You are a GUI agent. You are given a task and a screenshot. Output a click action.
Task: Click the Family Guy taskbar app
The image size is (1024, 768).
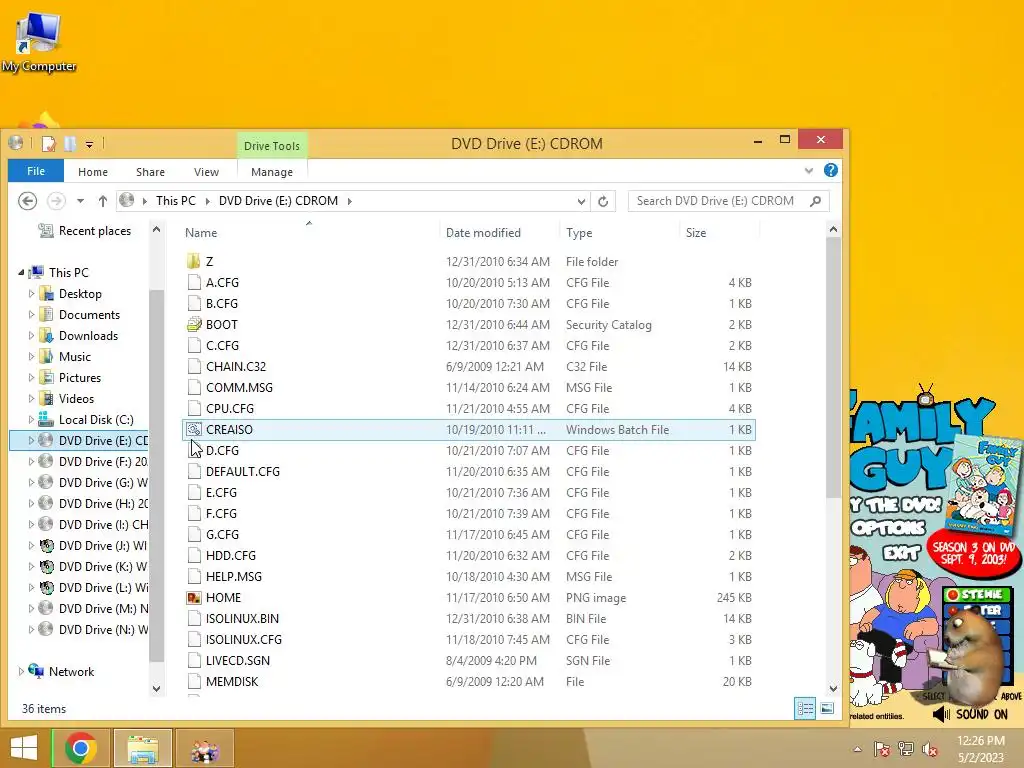click(x=204, y=748)
